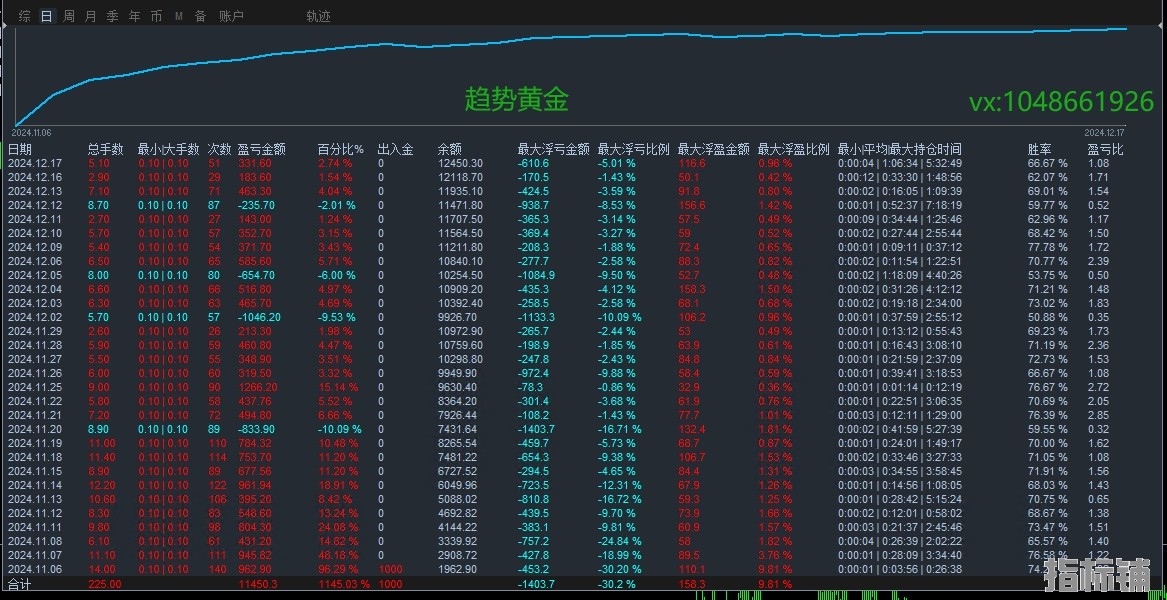This screenshot has width=1167, height=600.
Task: Click the floating loss value -1403.7 in the 2024.11.20 row
Action: click(x=537, y=430)
